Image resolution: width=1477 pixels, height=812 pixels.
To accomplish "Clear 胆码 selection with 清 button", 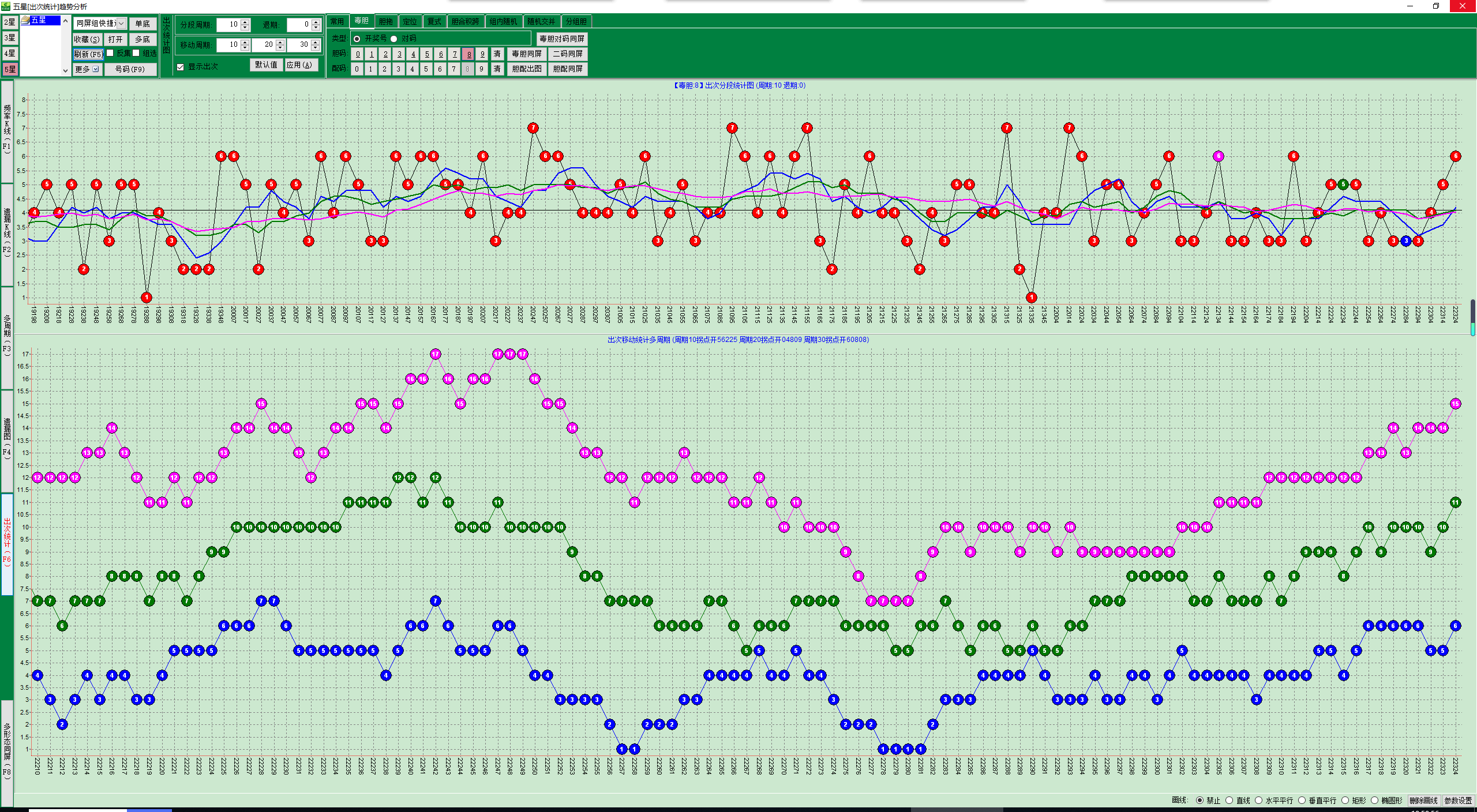I will 497,54.
